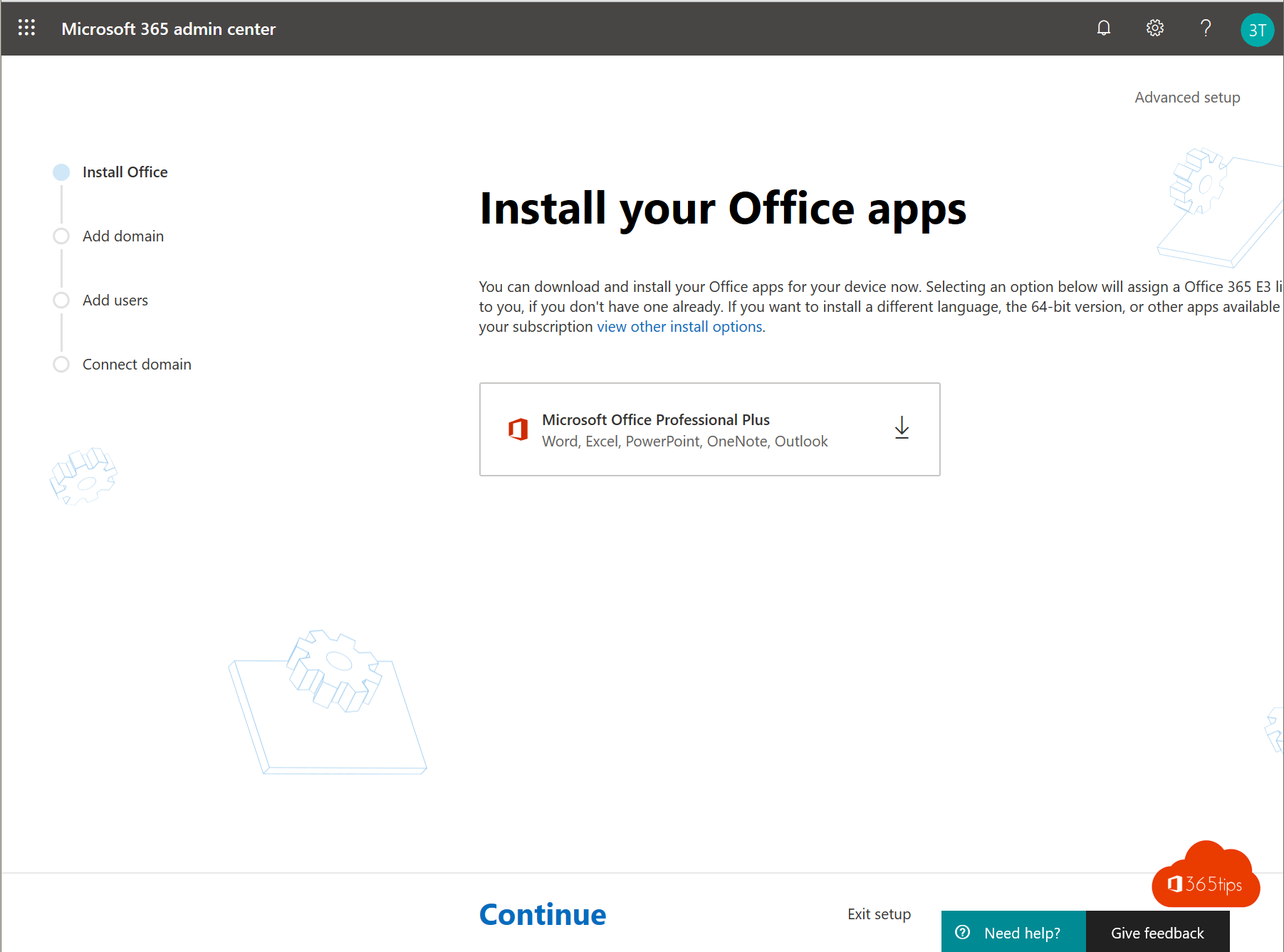Image resolution: width=1284 pixels, height=952 pixels.
Task: Open the Need help? panel
Action: click(1013, 931)
